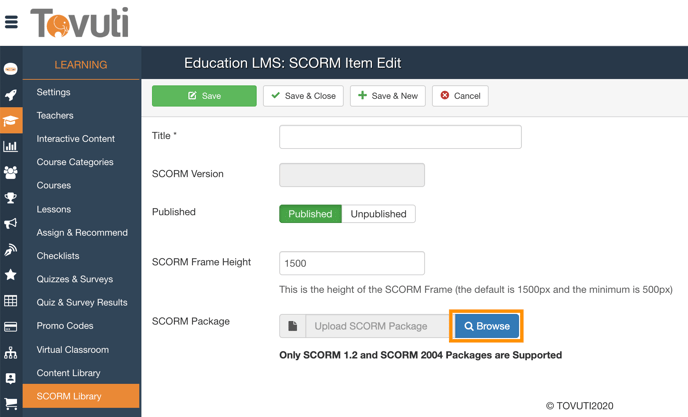Screen dimensions: 688x417
Task: Click the Title input field
Action: coord(400,137)
